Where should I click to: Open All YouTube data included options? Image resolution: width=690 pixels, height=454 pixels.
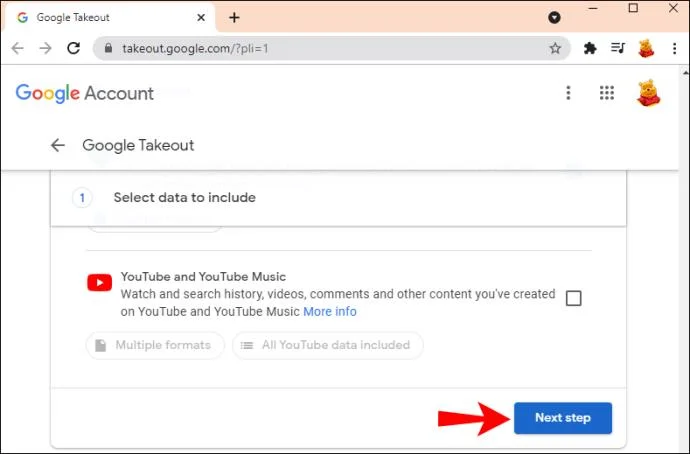click(328, 345)
